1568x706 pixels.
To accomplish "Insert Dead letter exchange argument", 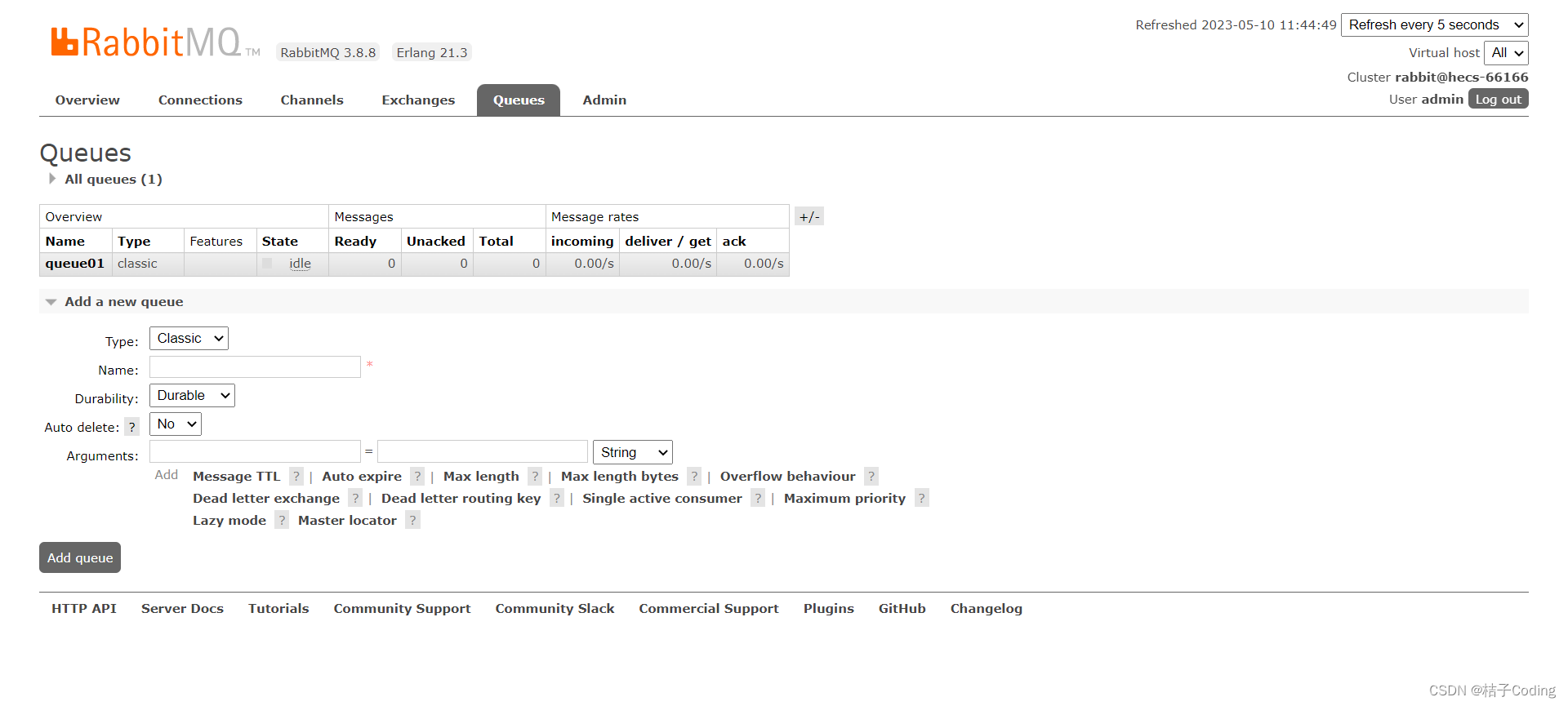I will click(266, 499).
